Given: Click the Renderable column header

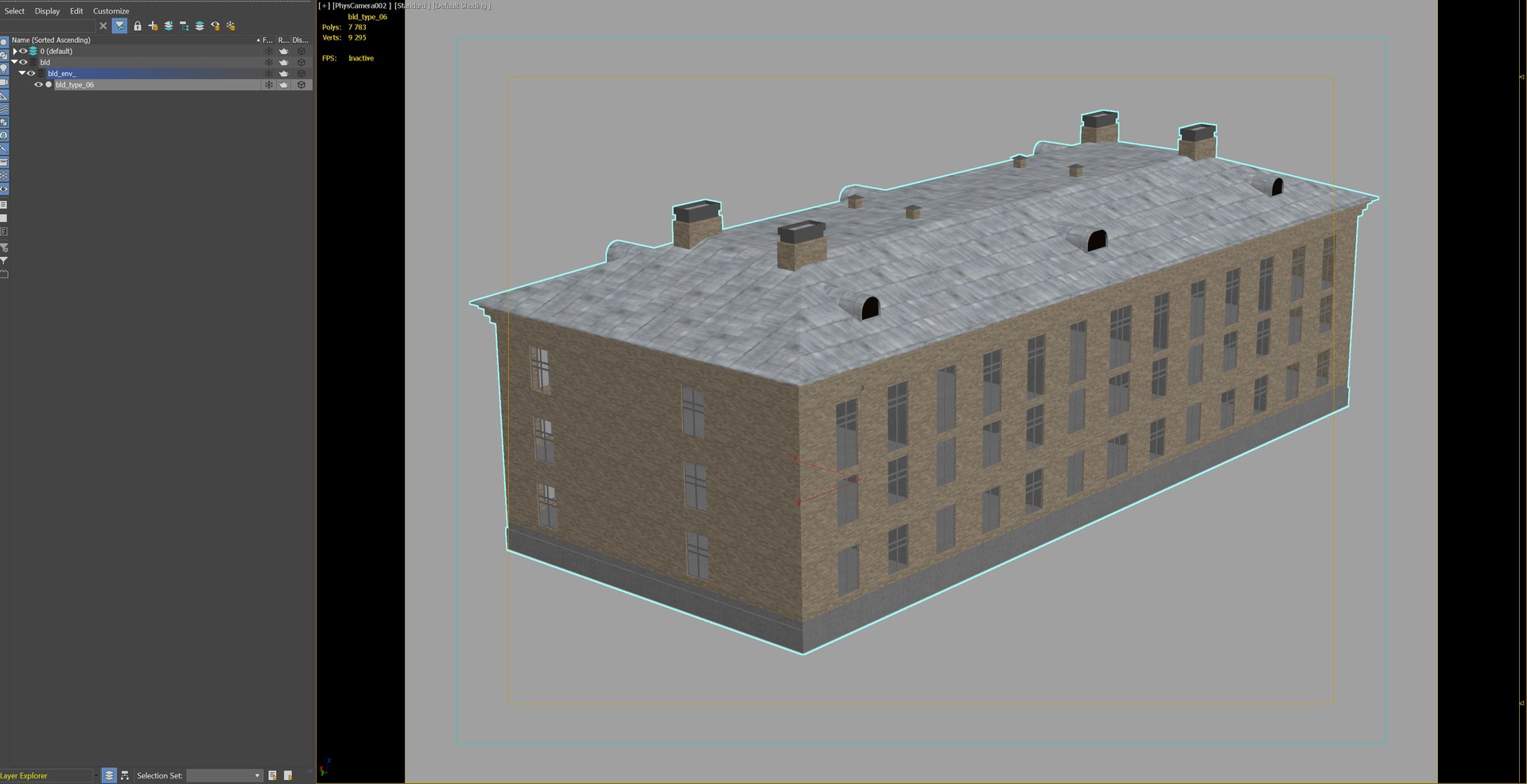Looking at the screenshot, I should [283, 40].
